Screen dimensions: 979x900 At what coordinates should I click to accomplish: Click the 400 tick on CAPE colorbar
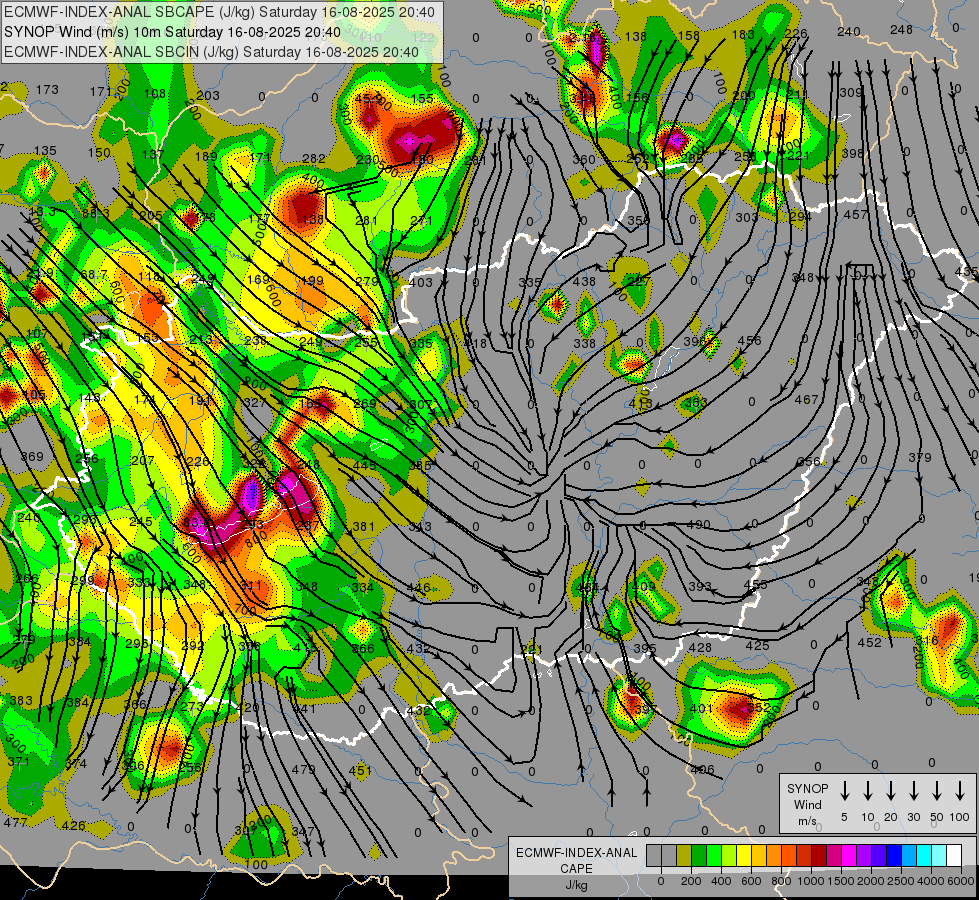coord(721,881)
